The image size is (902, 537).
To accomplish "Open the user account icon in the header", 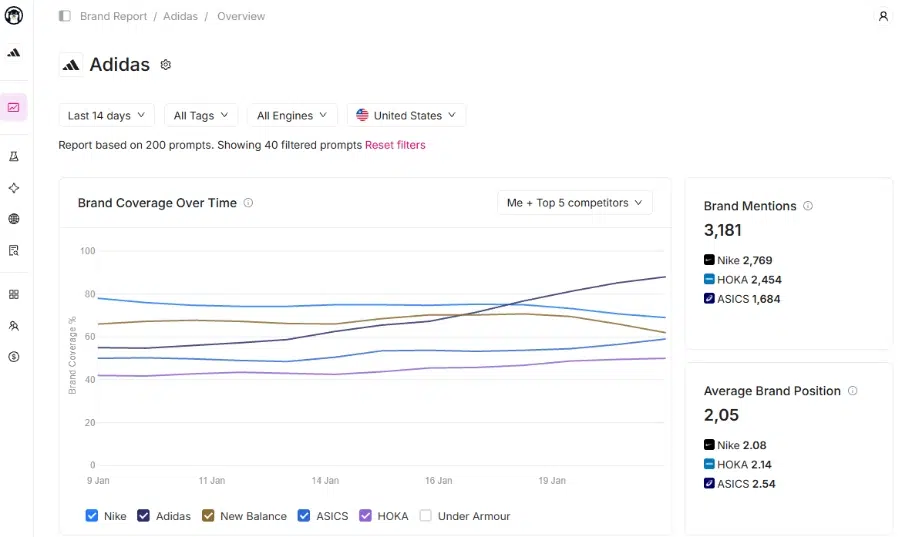I will tap(883, 16).
